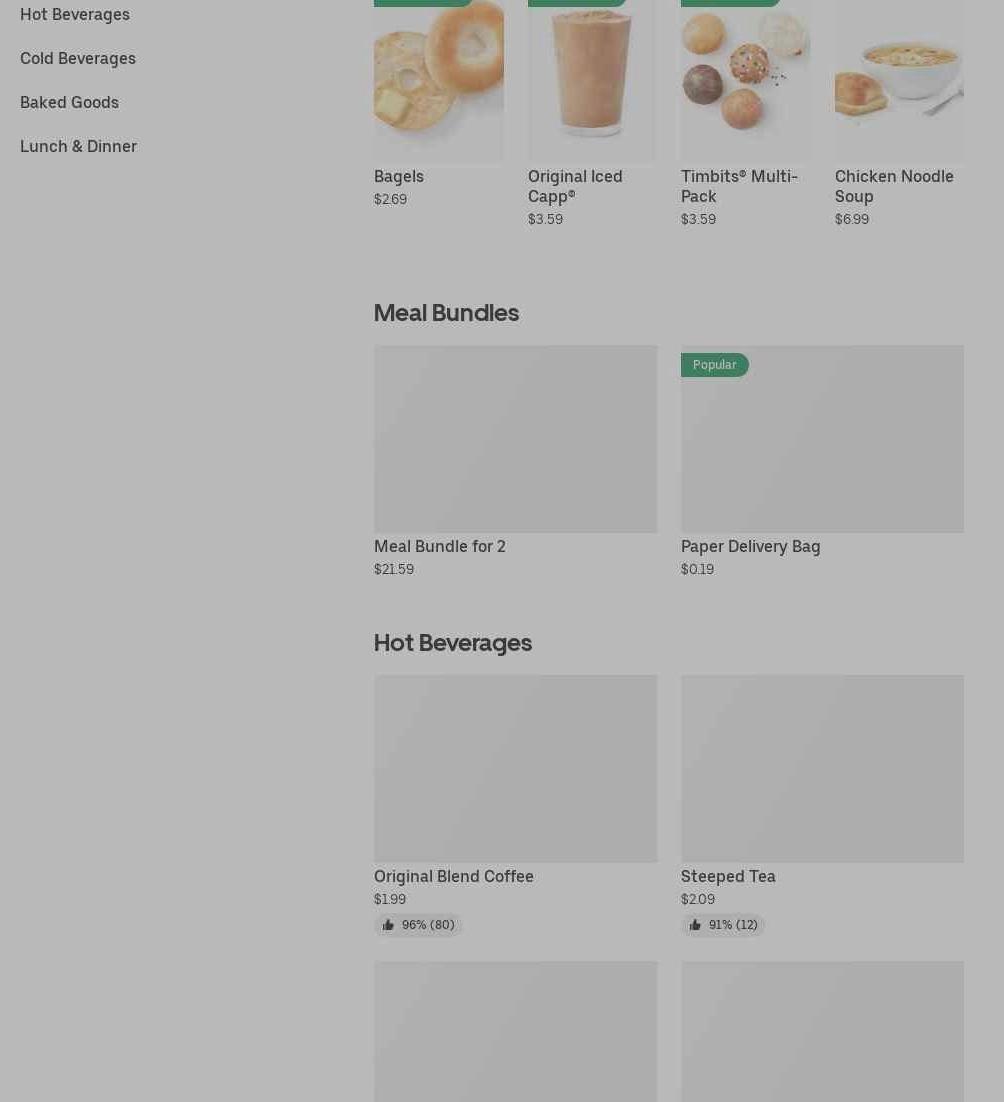Open the Hot Beverages sidebar category

(x=74, y=14)
